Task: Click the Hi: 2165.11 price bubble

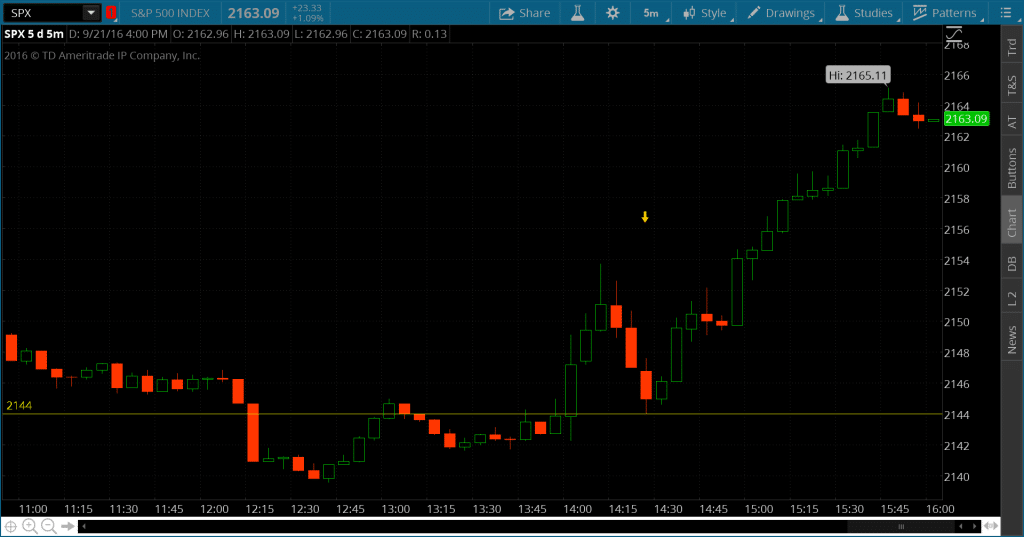Action: pyautogui.click(x=857, y=75)
